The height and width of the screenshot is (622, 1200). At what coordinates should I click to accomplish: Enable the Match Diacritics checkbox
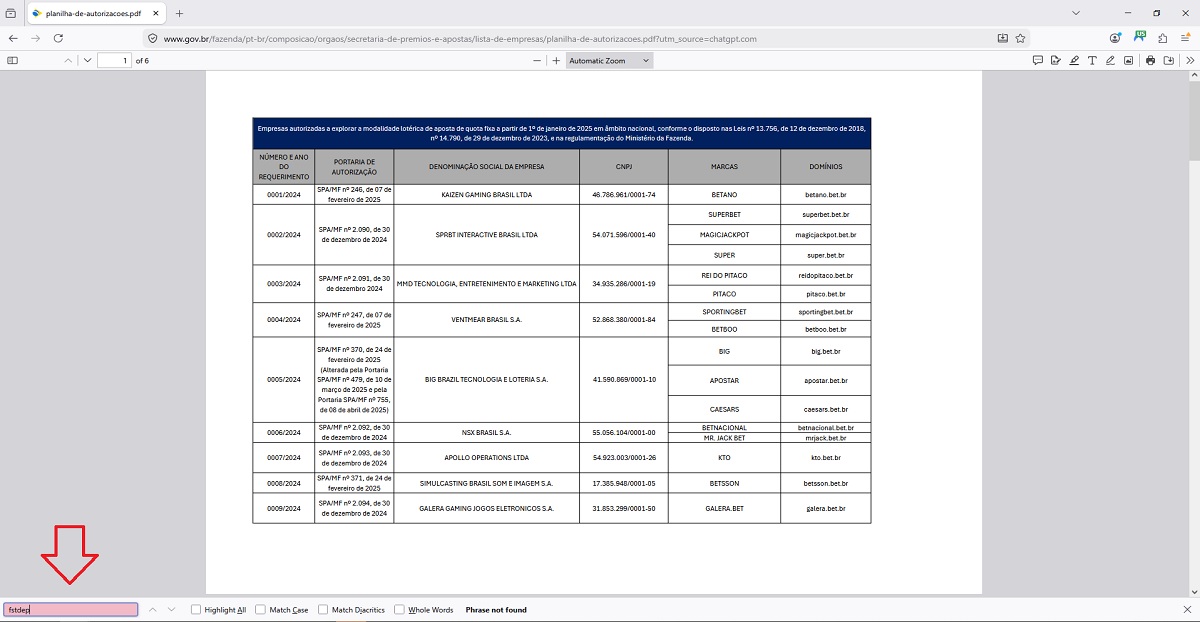(x=323, y=609)
